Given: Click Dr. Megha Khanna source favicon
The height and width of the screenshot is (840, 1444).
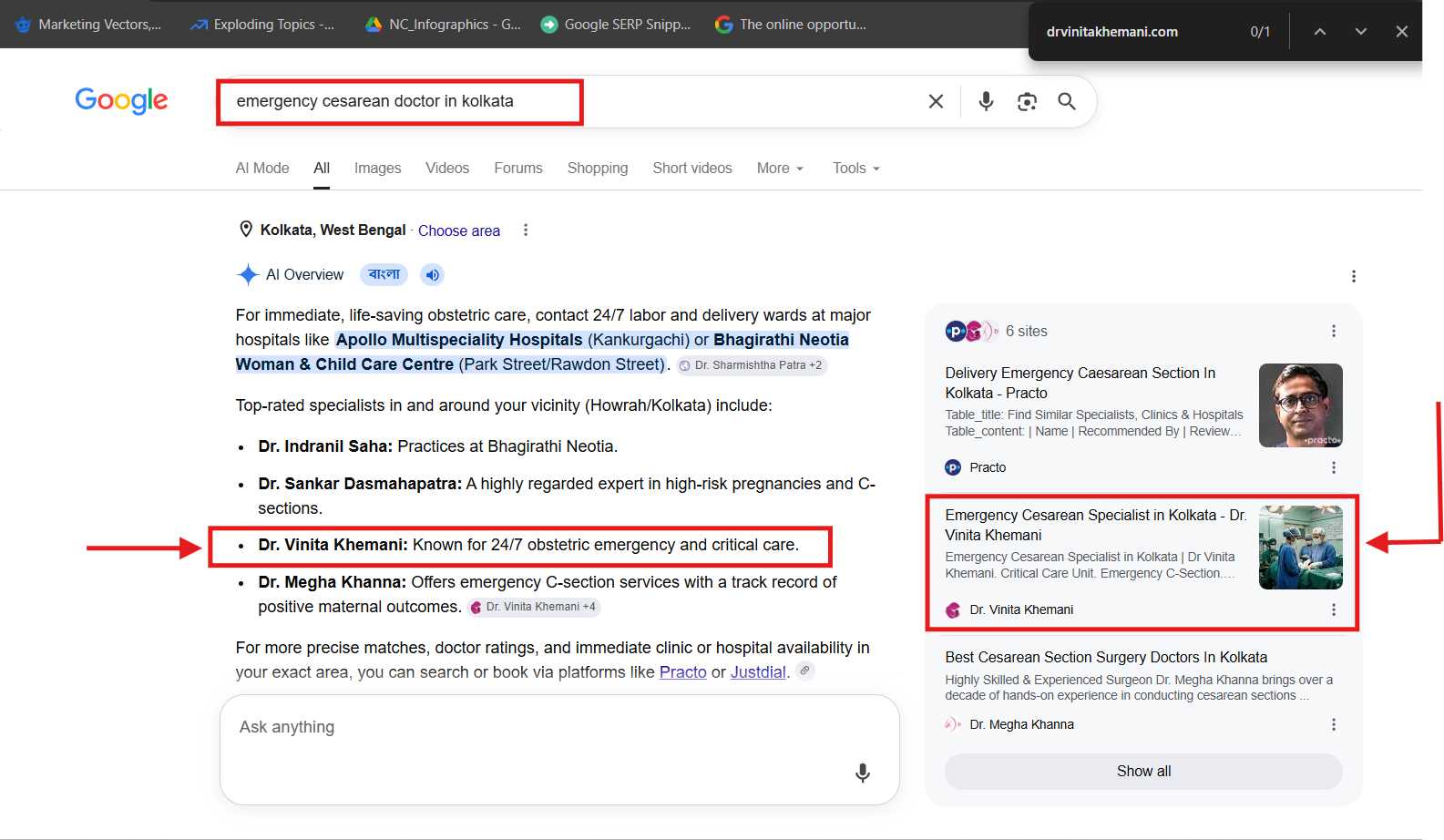Looking at the screenshot, I should [953, 724].
